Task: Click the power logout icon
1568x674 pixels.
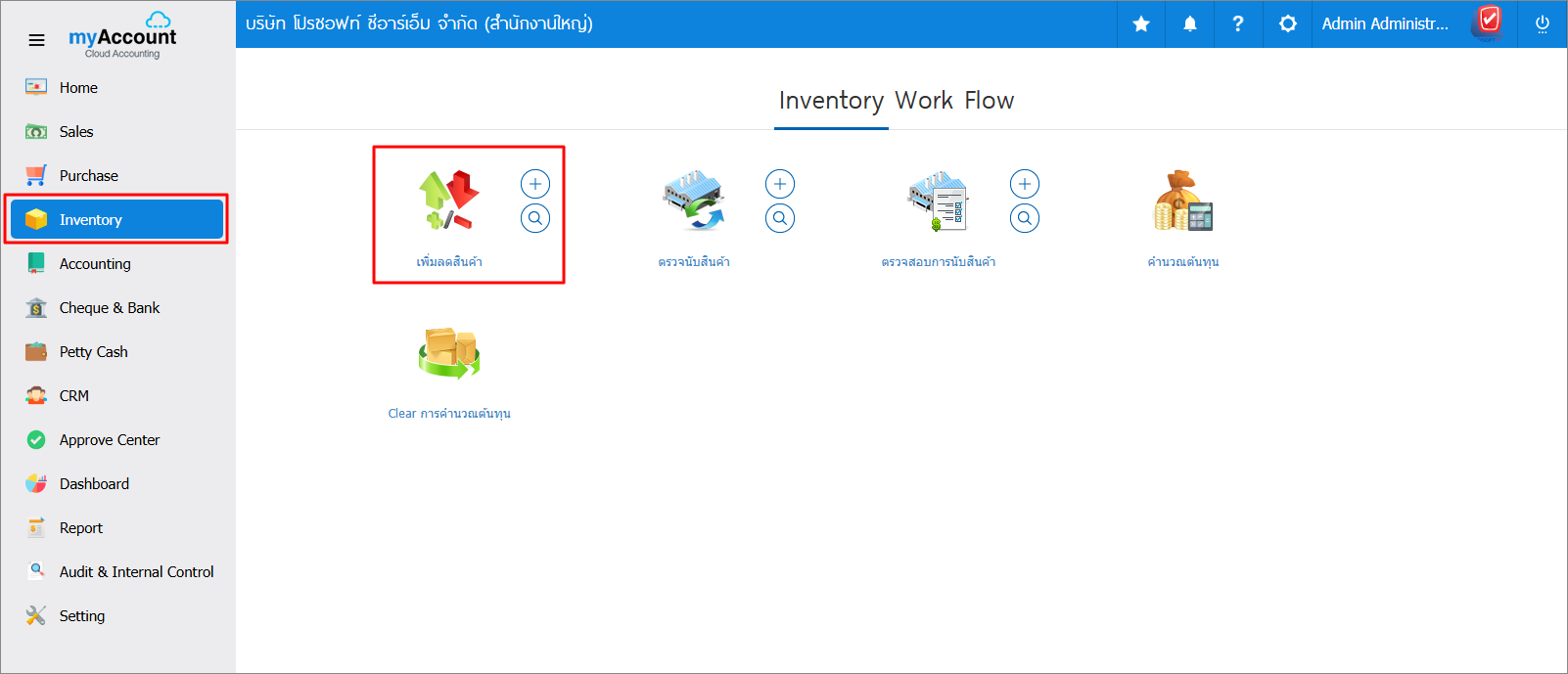Action: point(1543,24)
